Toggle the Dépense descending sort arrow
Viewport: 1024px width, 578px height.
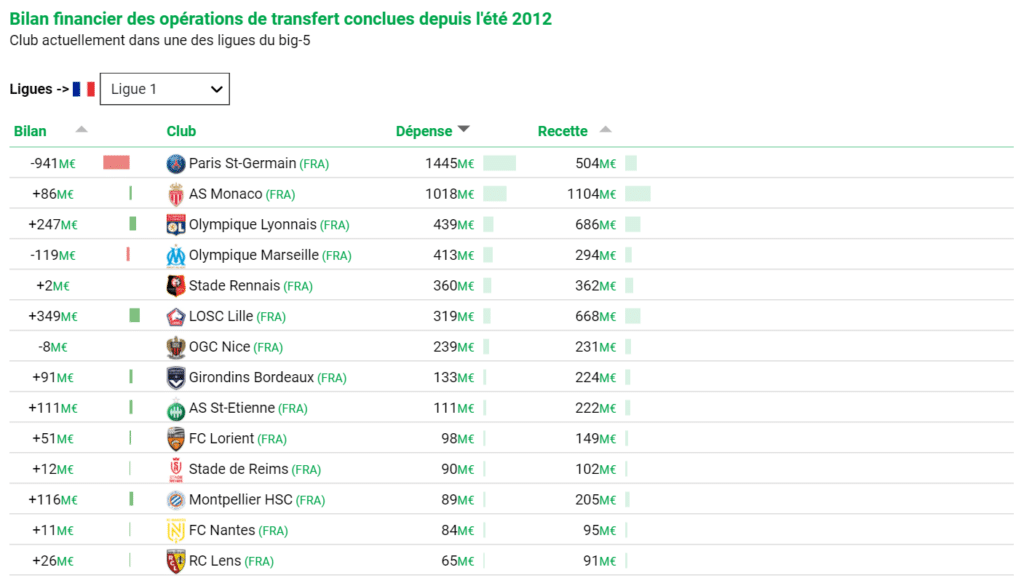pyautogui.click(x=464, y=129)
